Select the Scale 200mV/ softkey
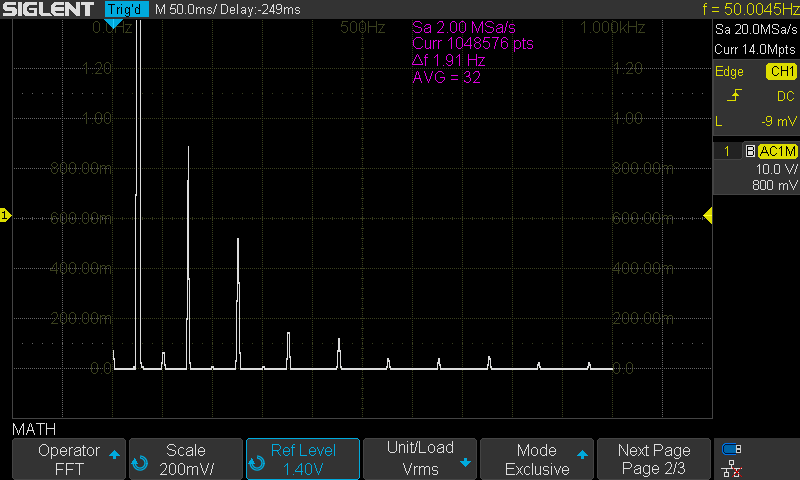This screenshot has height=480, width=800. 186,459
